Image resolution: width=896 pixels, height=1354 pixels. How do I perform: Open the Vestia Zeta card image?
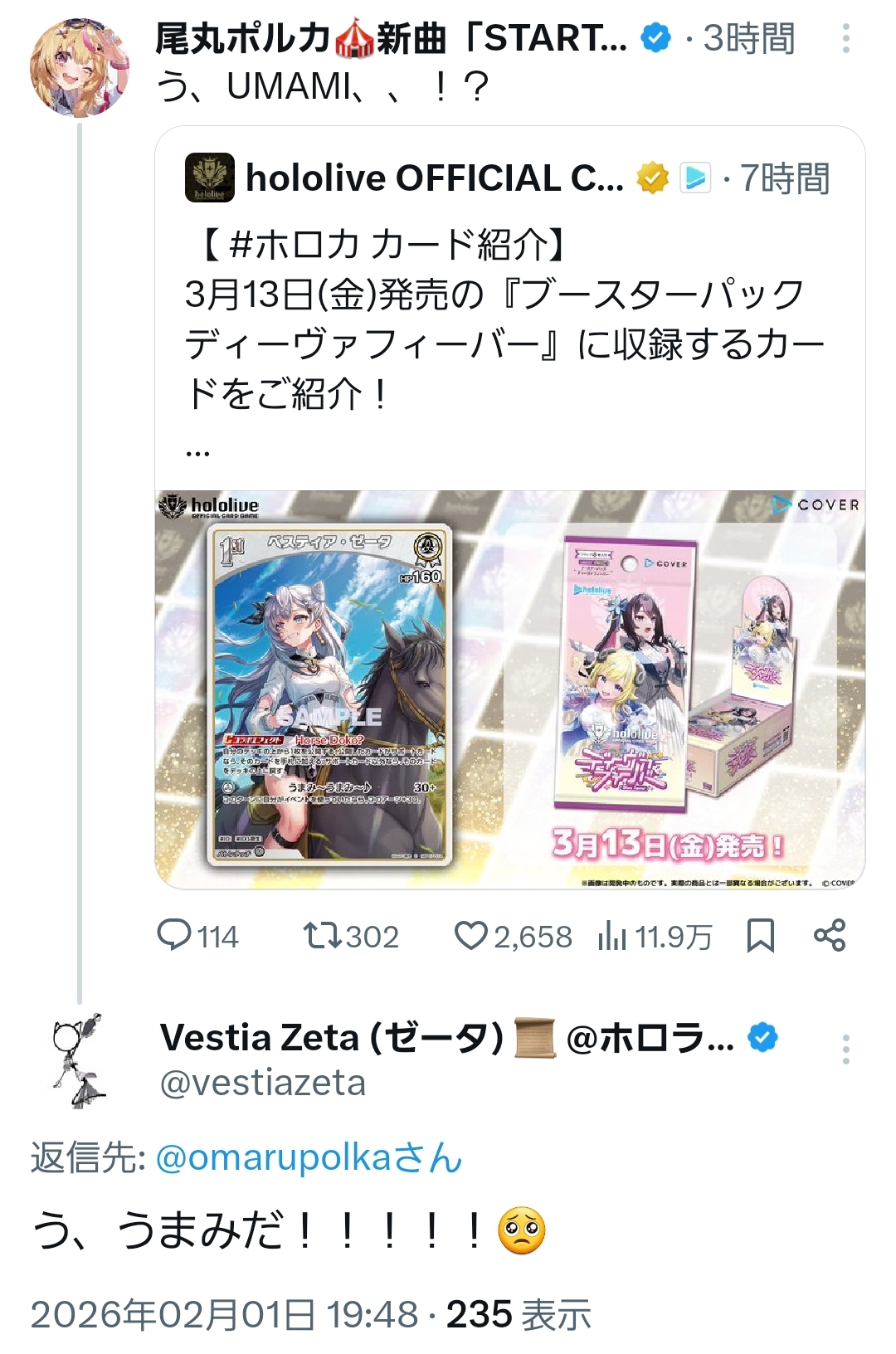[329, 694]
